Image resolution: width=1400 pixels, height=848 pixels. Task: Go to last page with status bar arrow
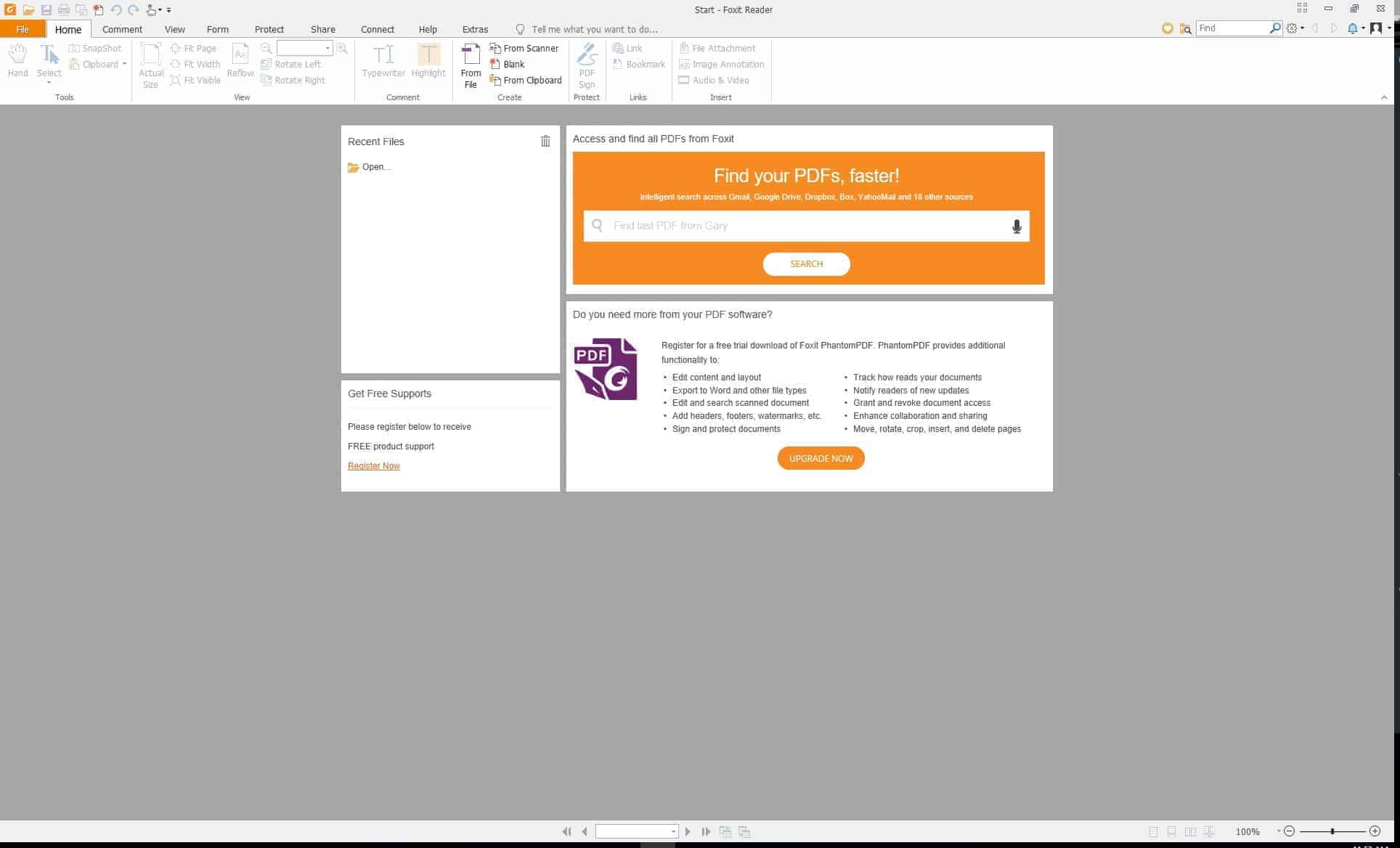click(x=706, y=831)
